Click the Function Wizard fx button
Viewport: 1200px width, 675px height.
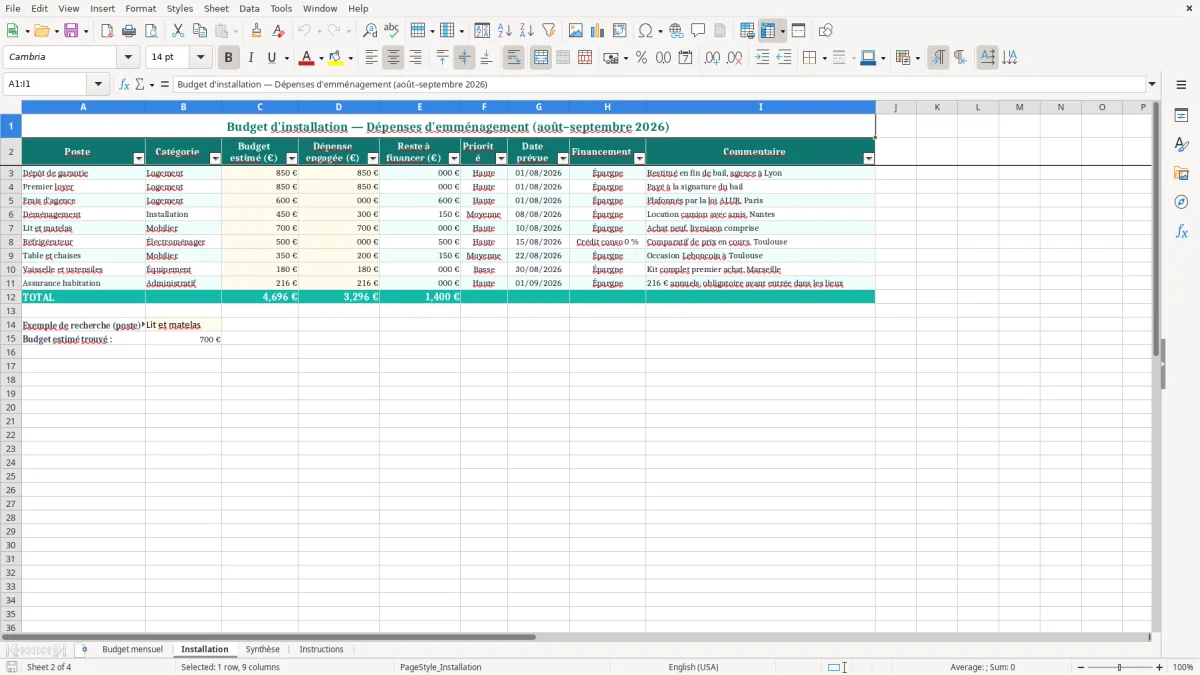125,85
